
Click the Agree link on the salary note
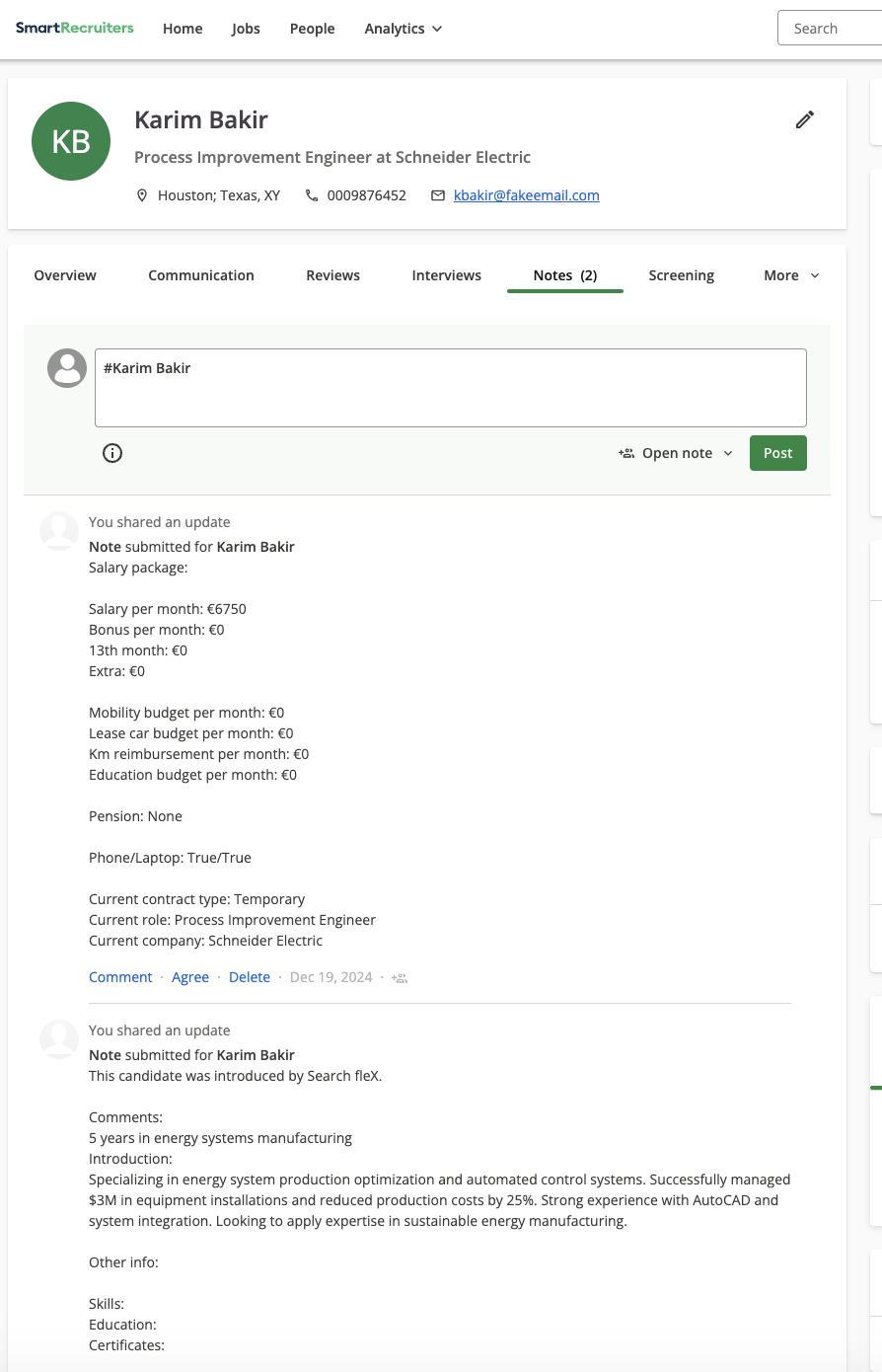pyautogui.click(x=190, y=977)
